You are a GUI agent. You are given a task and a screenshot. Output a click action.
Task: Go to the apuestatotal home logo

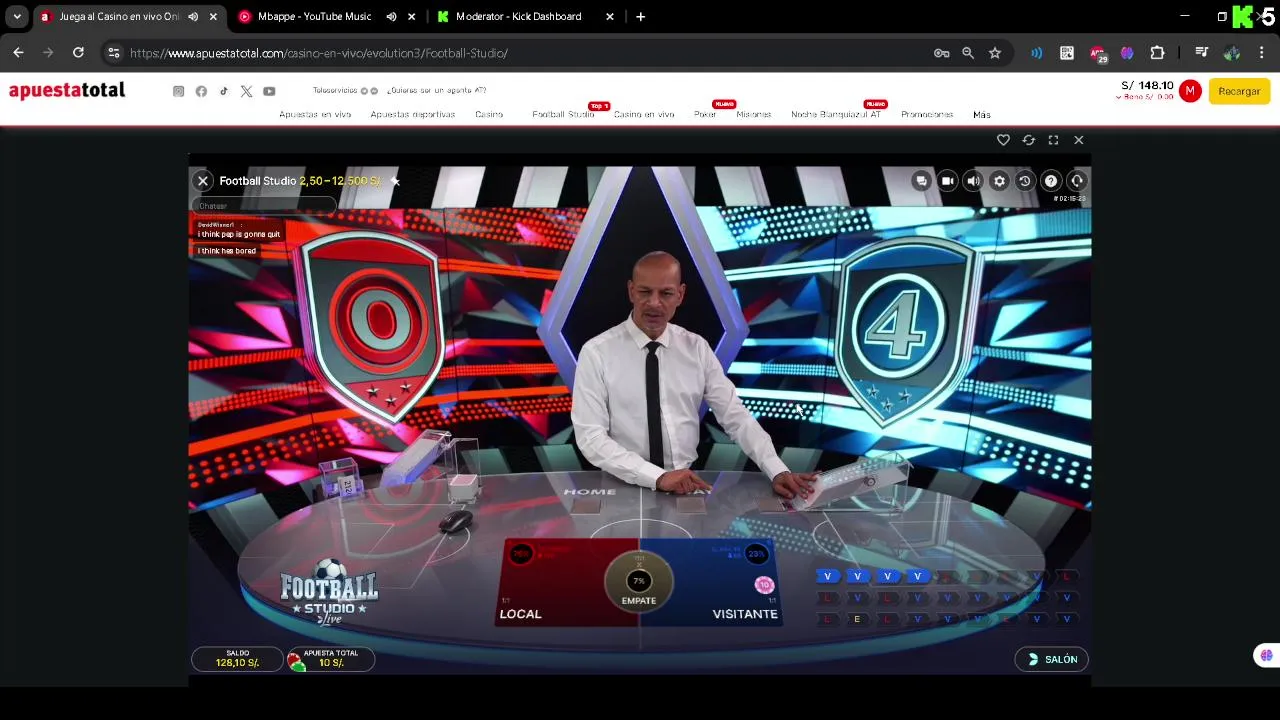[67, 91]
